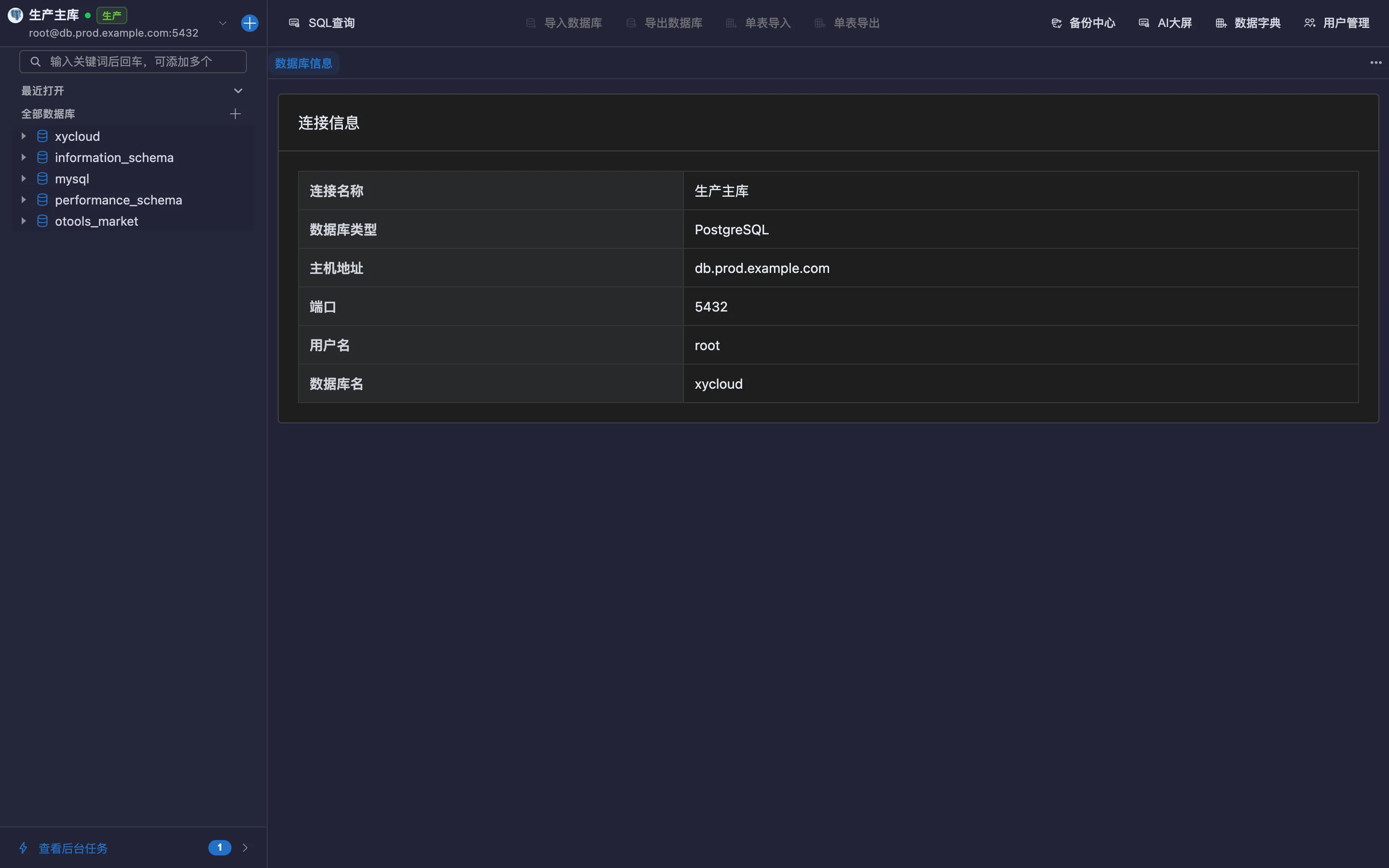The width and height of the screenshot is (1389, 868).
Task: Expand the mysql database node
Action: pos(24,178)
